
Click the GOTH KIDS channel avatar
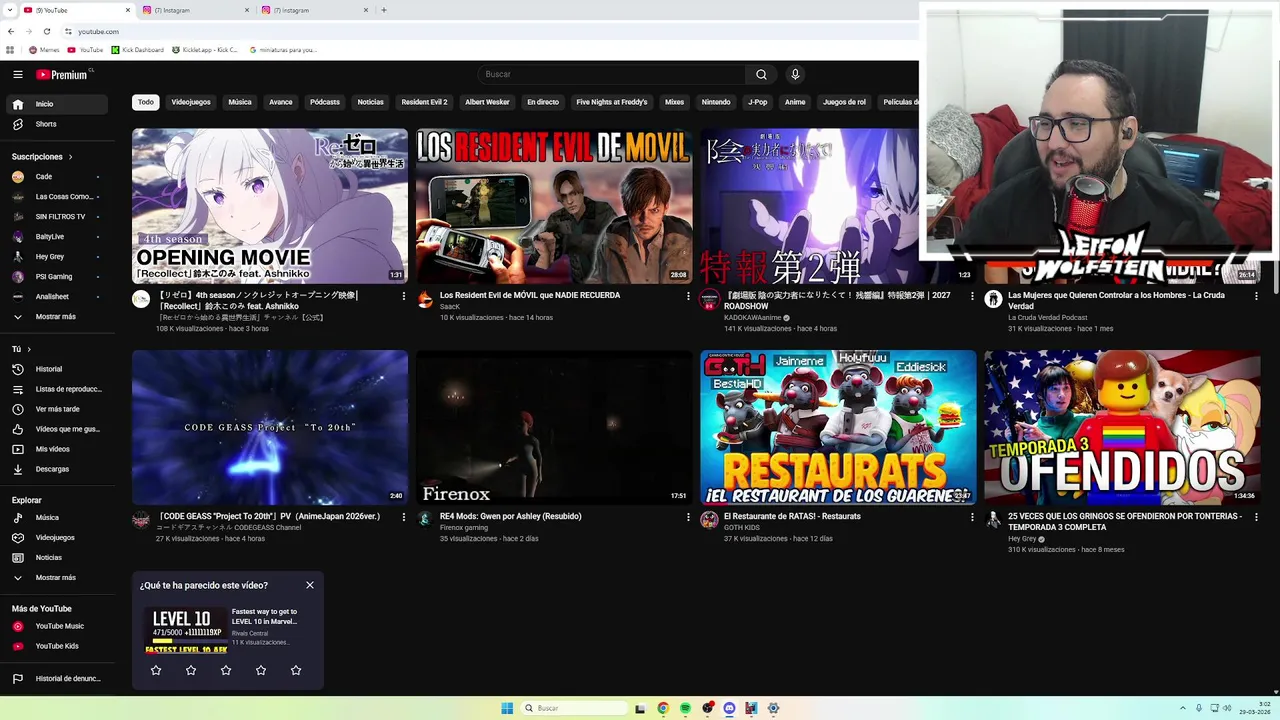(x=709, y=520)
